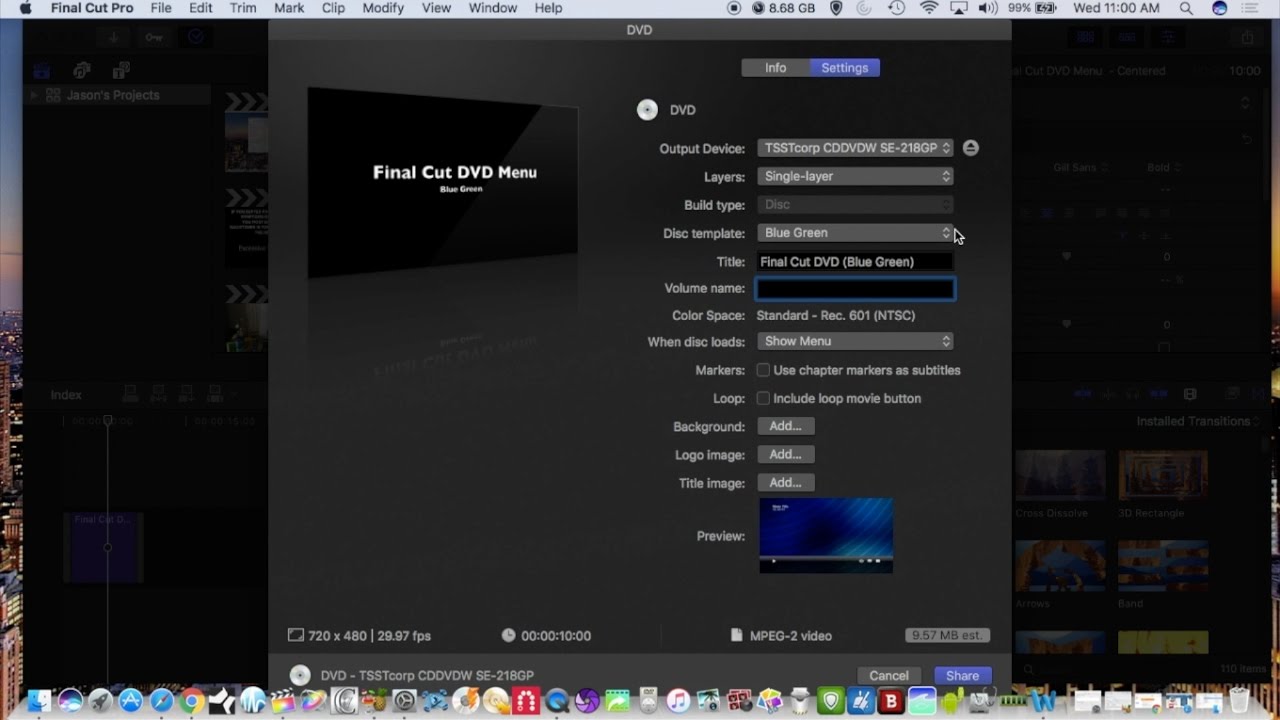Open the View menu
This screenshot has width=1280, height=720.
[436, 8]
